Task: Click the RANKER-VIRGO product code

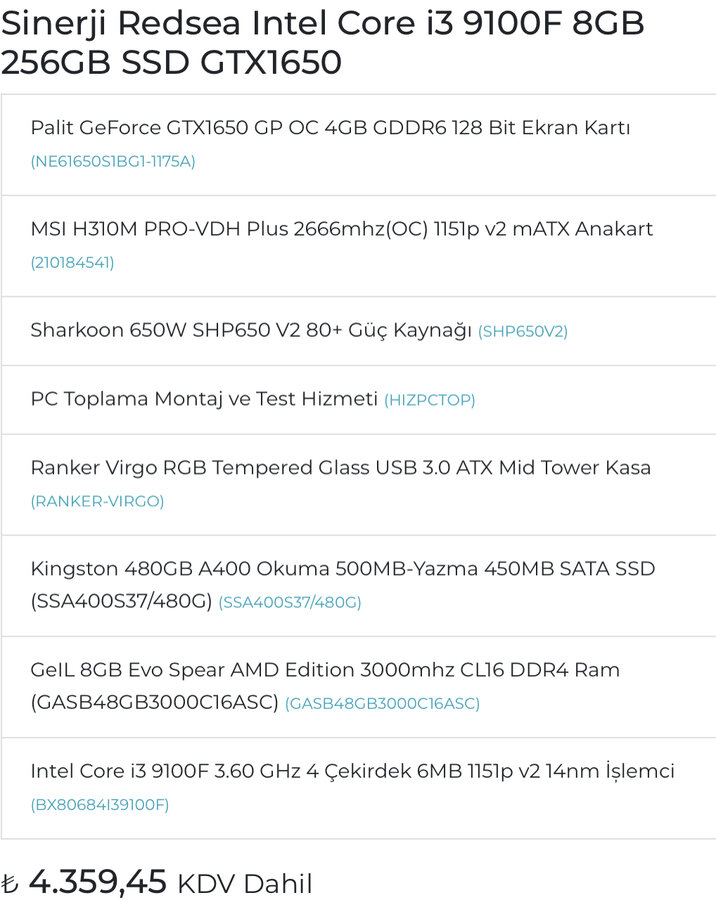Action: click(97, 501)
